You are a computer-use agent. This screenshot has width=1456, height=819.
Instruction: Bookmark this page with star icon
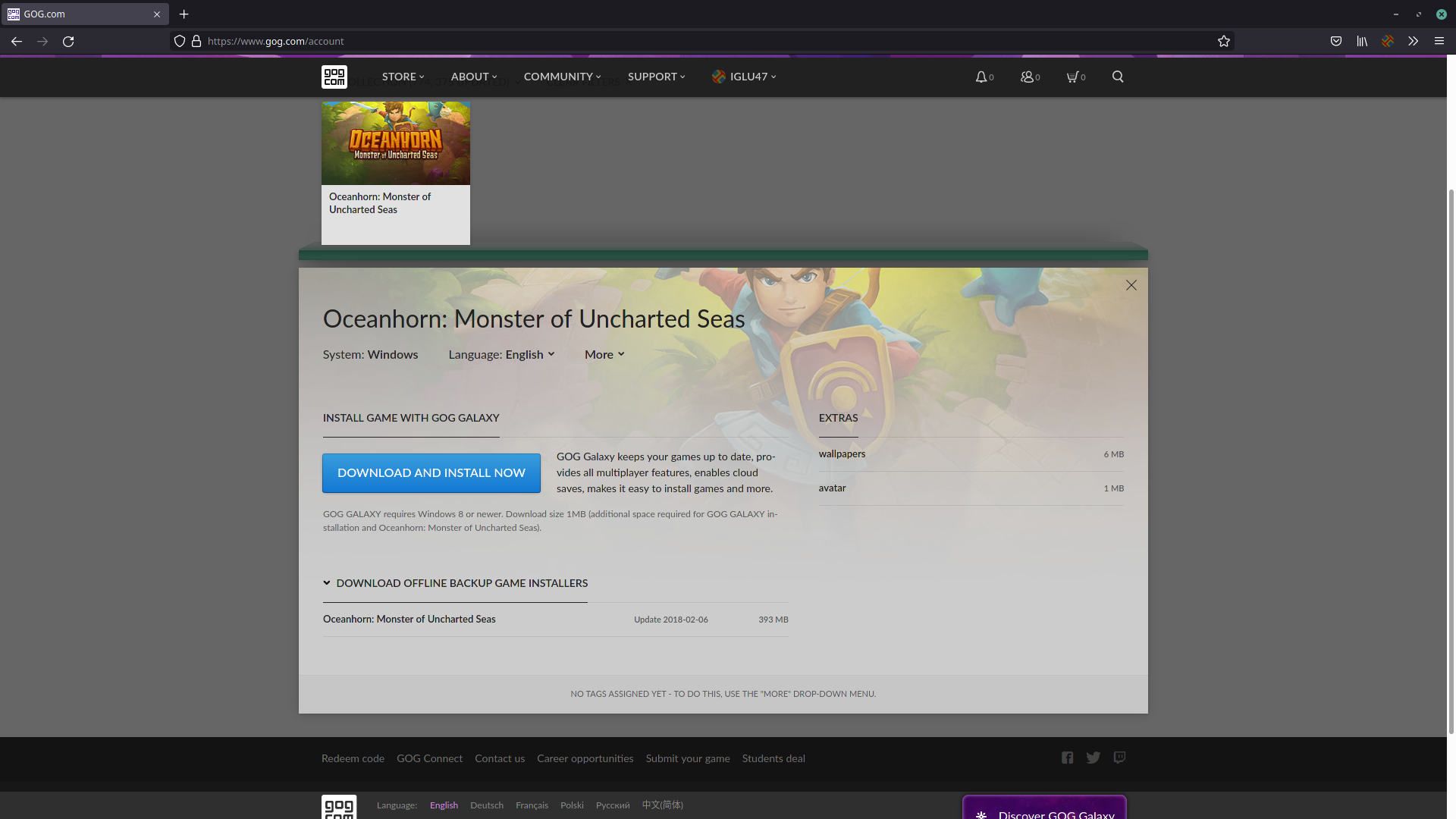[1224, 42]
